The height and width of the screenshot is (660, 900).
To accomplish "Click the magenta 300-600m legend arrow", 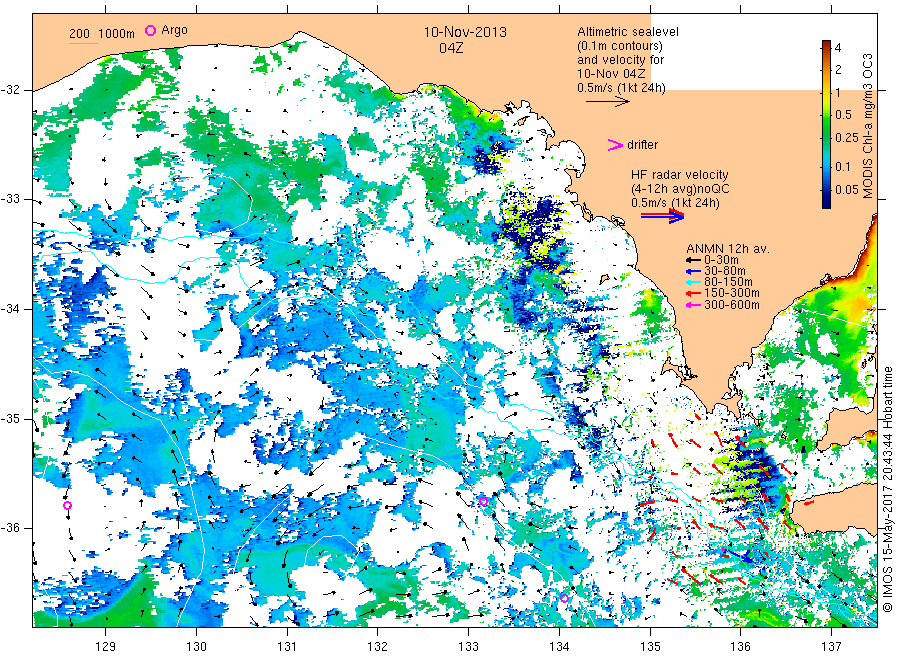I will tap(693, 305).
